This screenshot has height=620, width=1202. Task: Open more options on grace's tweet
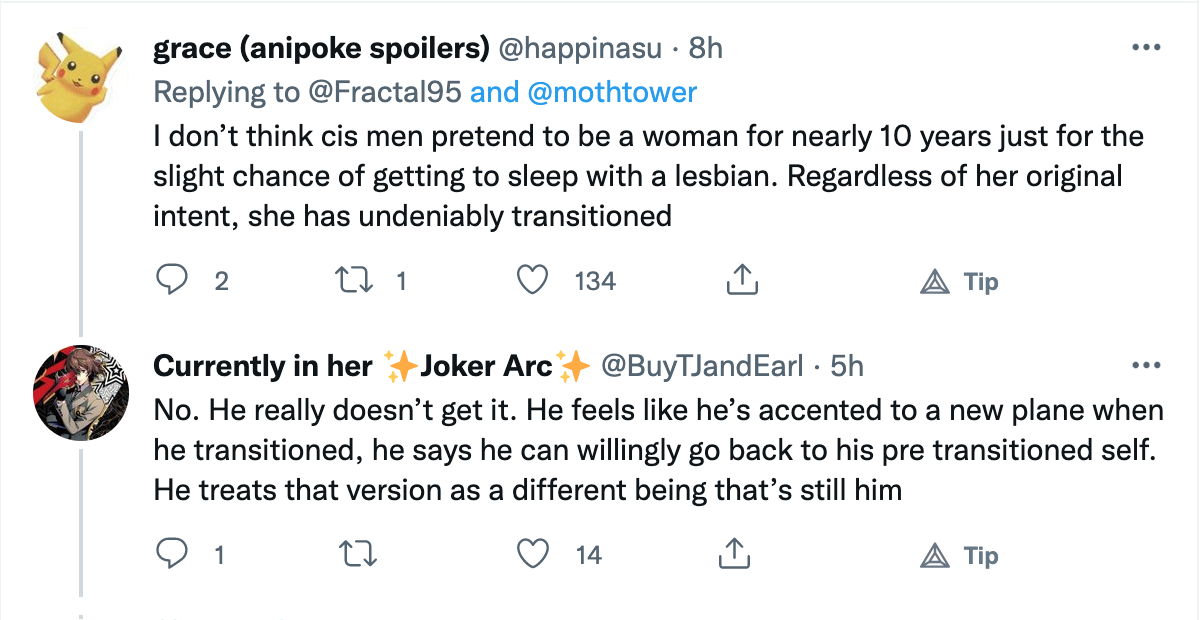point(1144,47)
